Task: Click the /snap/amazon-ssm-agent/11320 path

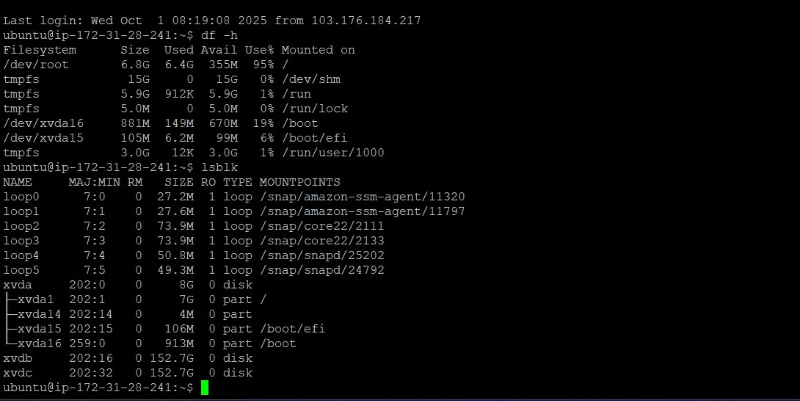Action: tap(362, 196)
